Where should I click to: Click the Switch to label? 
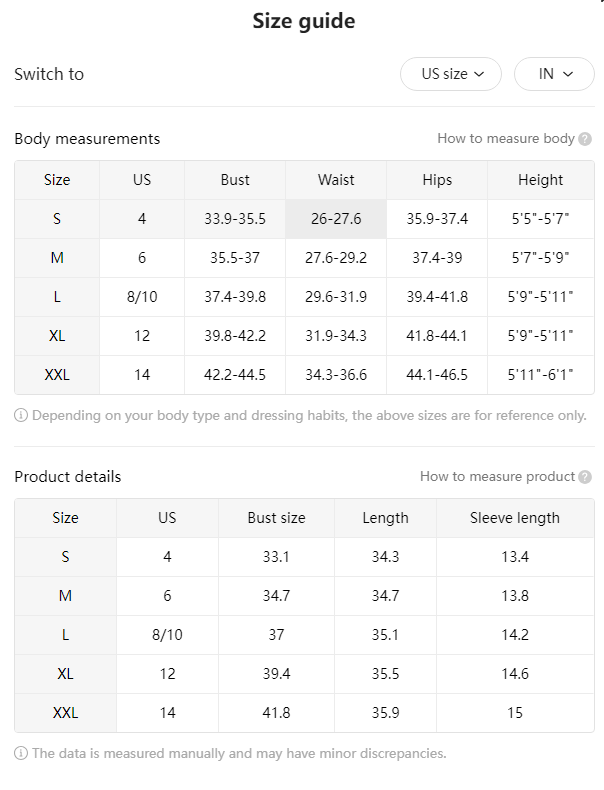tap(49, 74)
